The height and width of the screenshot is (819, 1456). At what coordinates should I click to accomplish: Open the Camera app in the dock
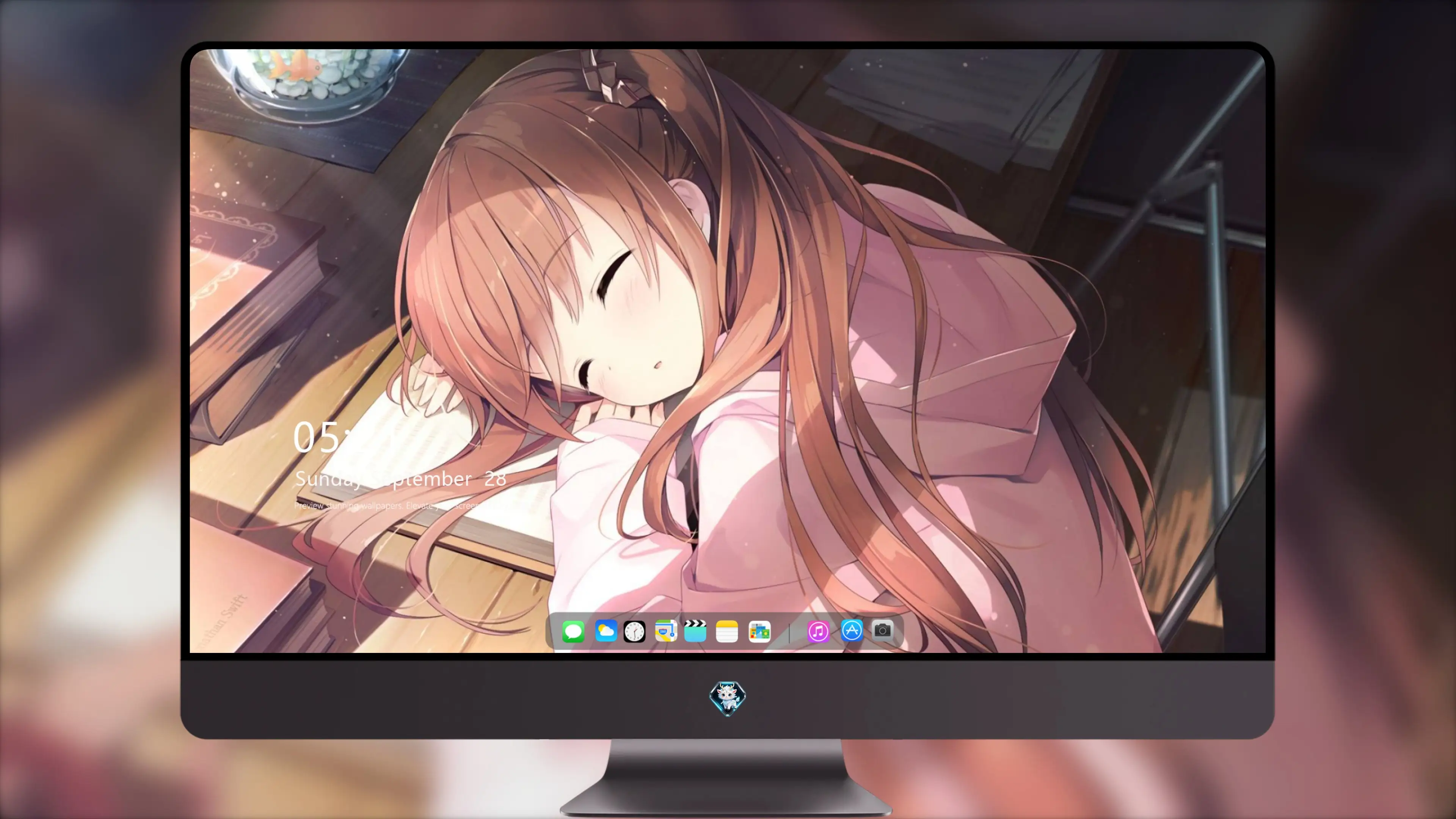[x=882, y=630]
